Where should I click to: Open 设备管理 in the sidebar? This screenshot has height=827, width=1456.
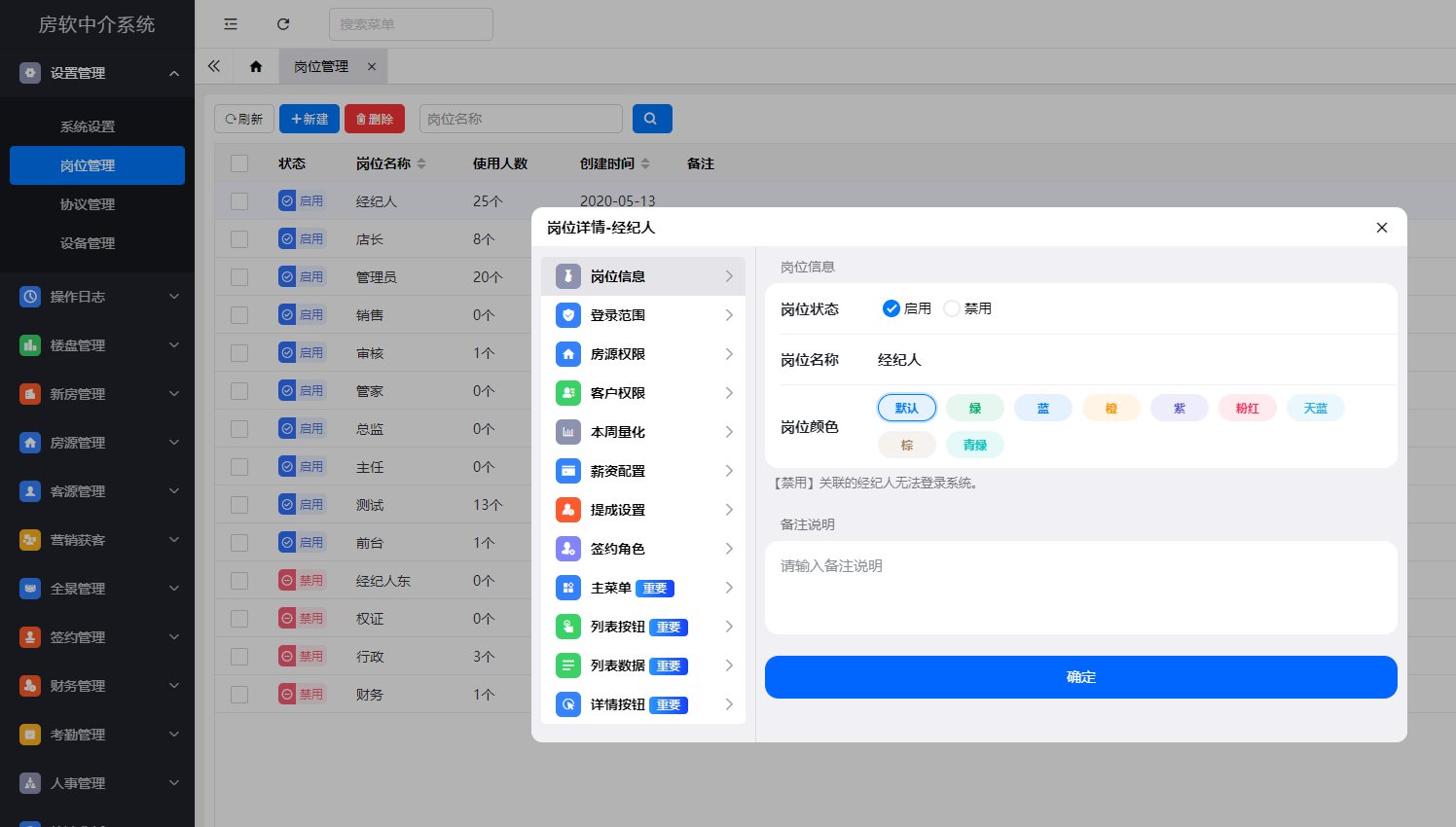pyautogui.click(x=88, y=243)
